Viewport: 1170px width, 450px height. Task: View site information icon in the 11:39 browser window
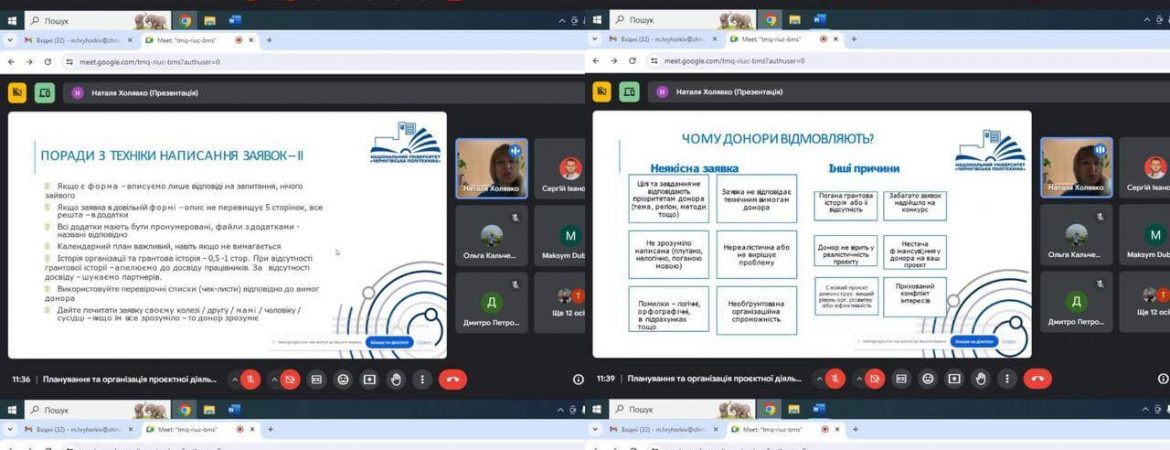click(654, 61)
